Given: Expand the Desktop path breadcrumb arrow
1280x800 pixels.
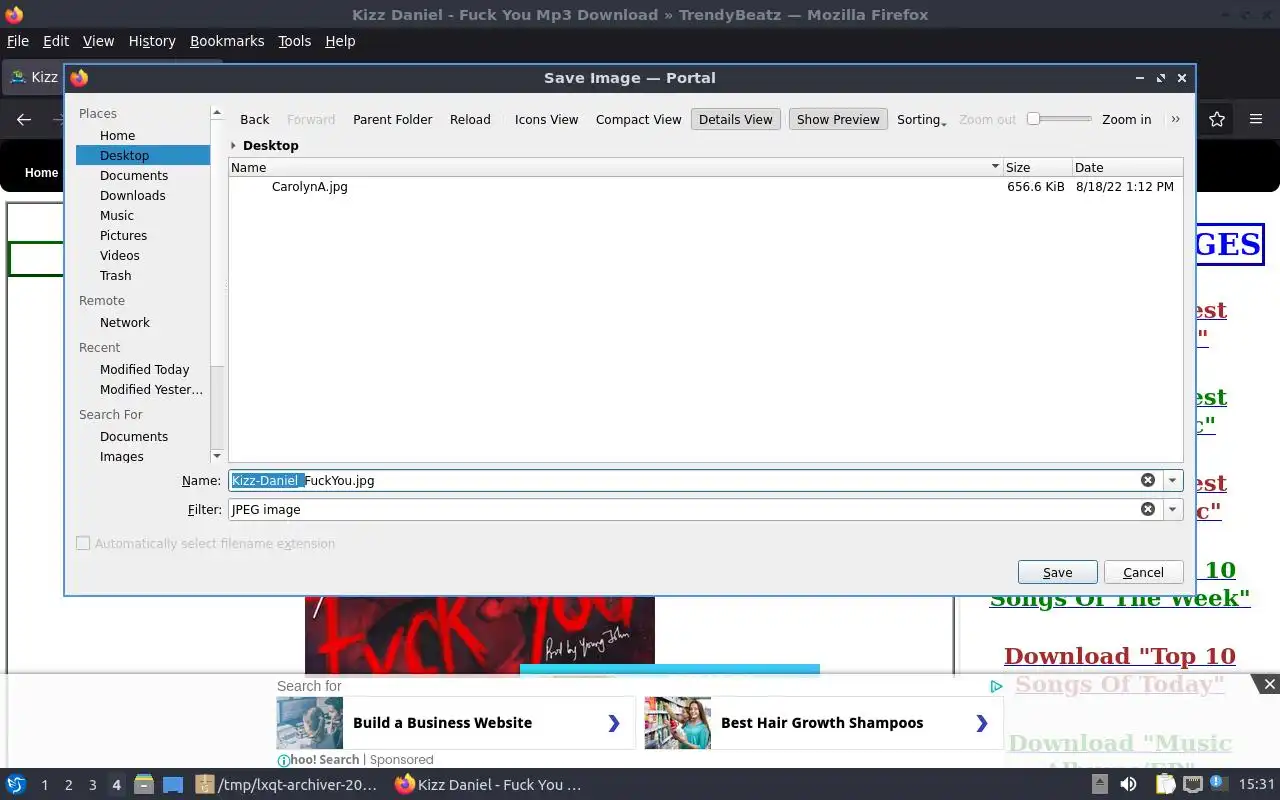Looking at the screenshot, I should [233, 145].
